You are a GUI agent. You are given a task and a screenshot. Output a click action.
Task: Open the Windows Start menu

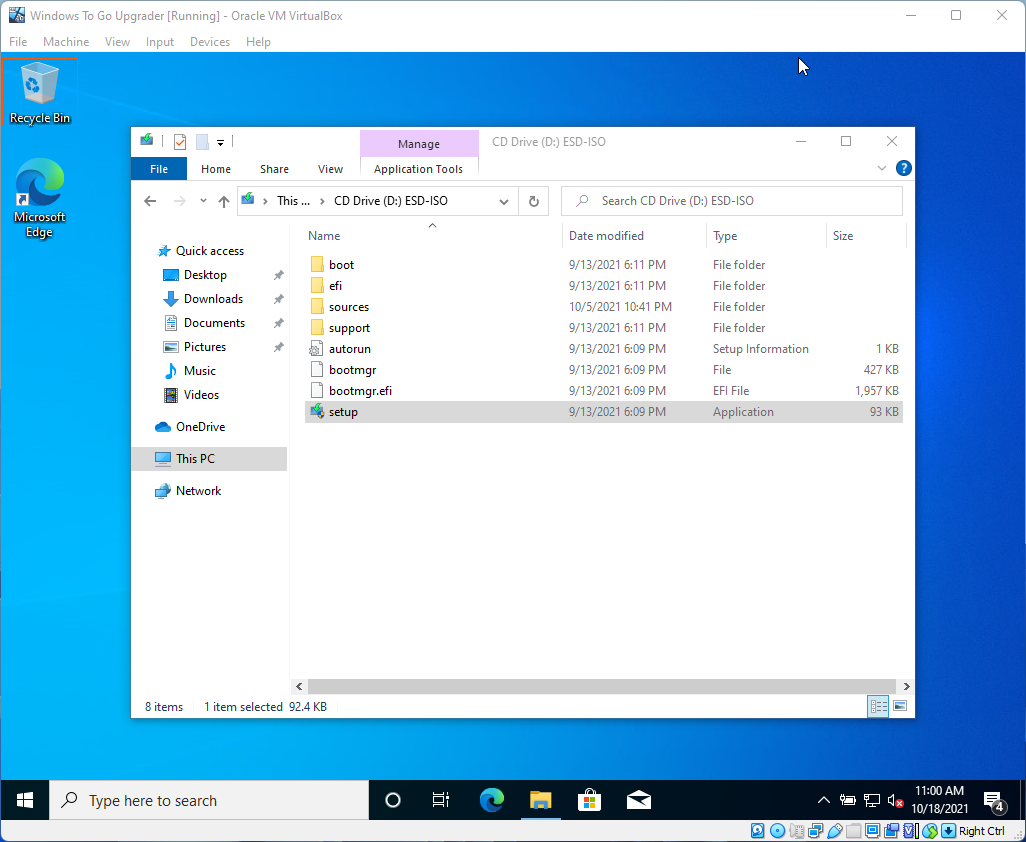tap(25, 800)
